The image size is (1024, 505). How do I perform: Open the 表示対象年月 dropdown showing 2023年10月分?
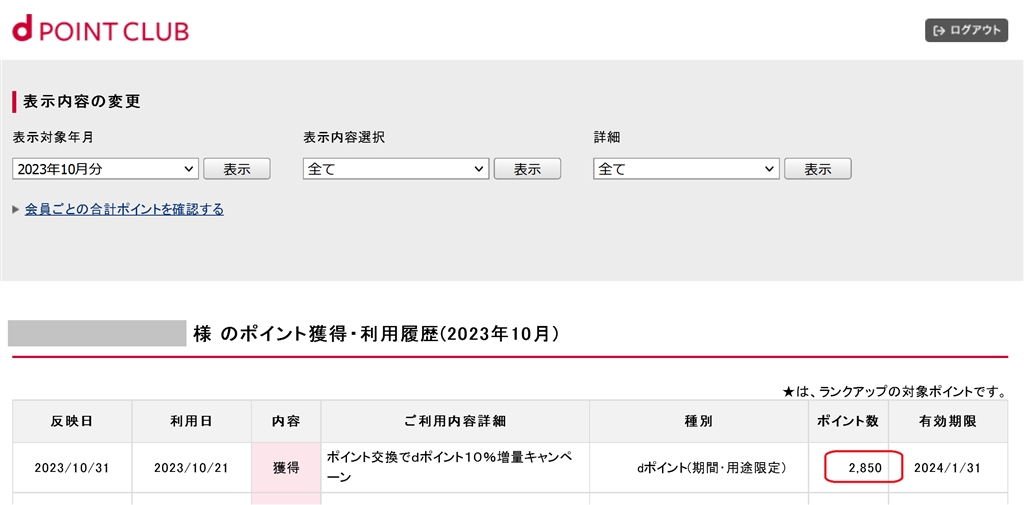106,169
